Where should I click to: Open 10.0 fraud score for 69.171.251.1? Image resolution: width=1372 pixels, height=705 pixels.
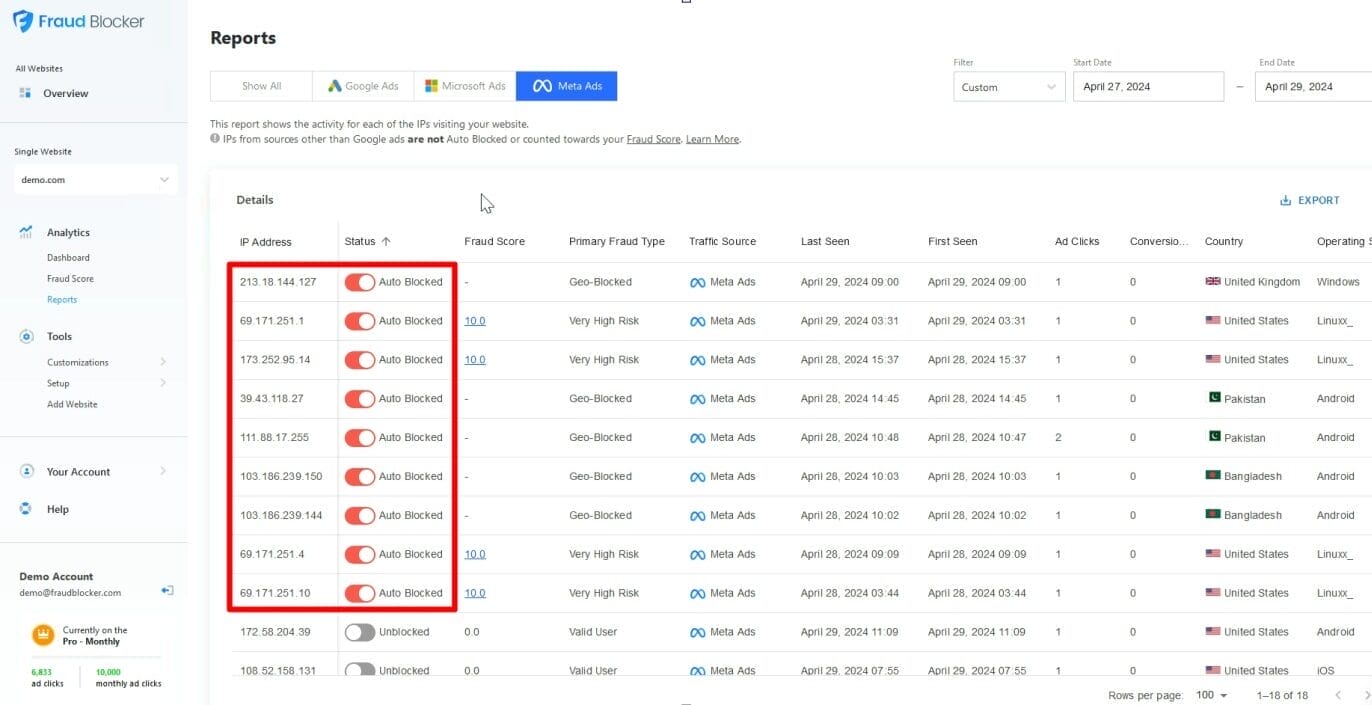[475, 321]
